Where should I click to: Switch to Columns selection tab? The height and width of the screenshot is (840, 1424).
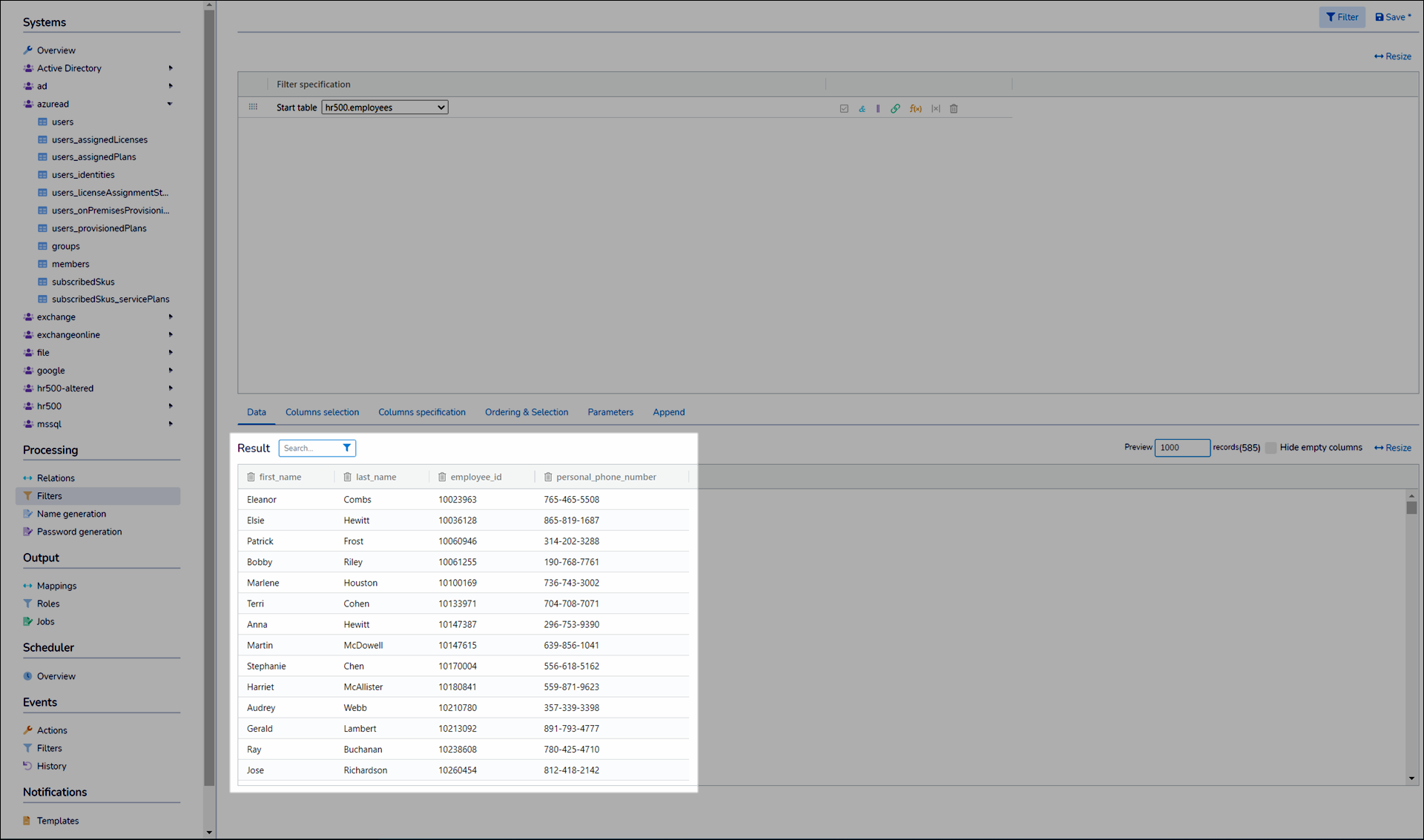tap(322, 412)
